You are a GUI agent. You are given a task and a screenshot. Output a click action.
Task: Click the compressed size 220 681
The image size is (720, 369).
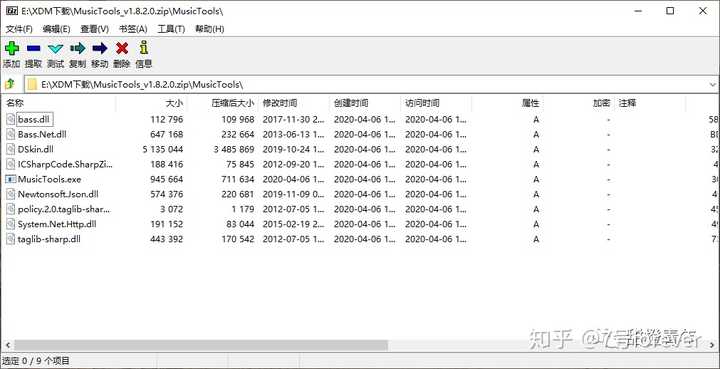[x=238, y=194]
